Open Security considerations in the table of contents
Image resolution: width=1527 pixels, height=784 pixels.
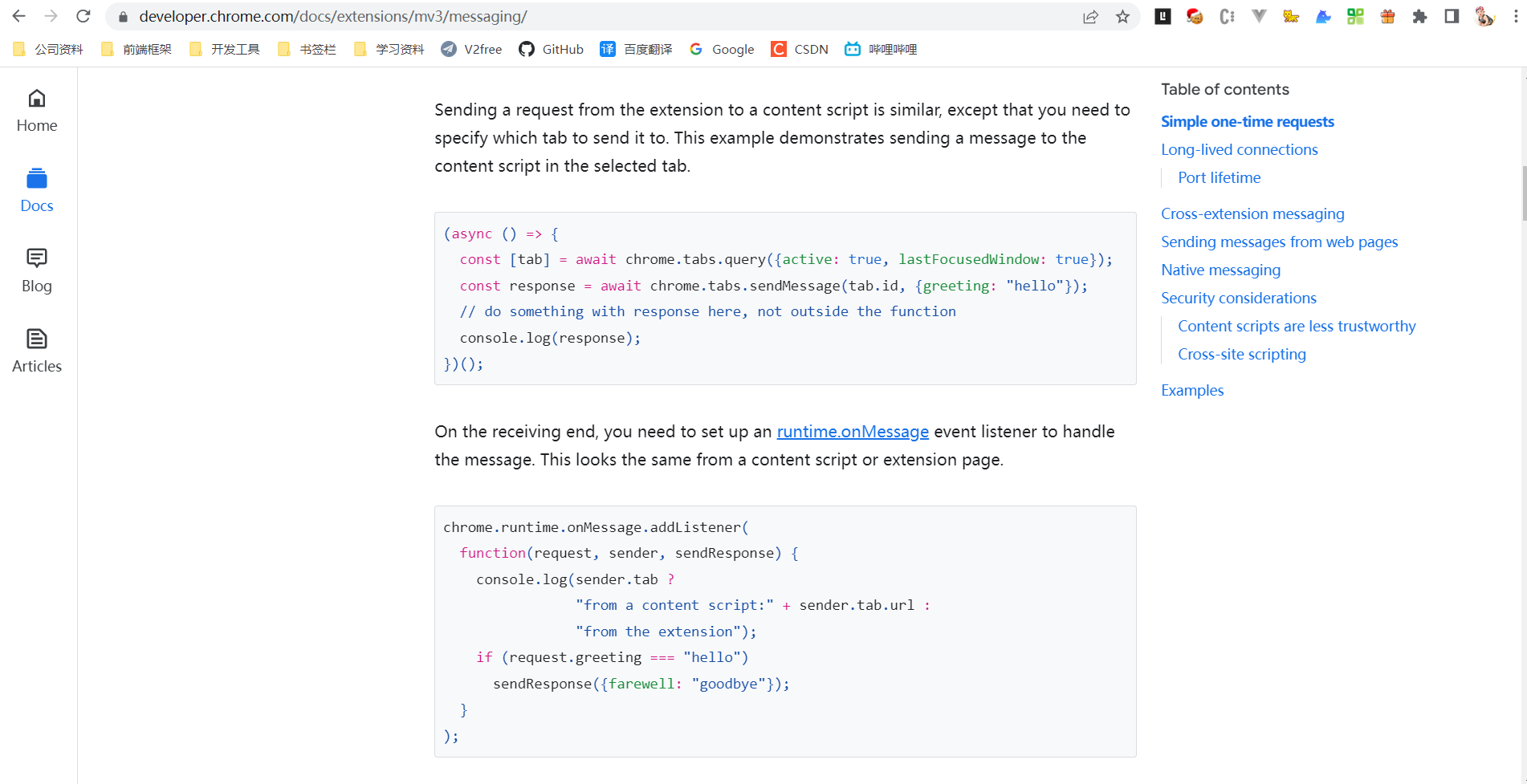(1238, 298)
